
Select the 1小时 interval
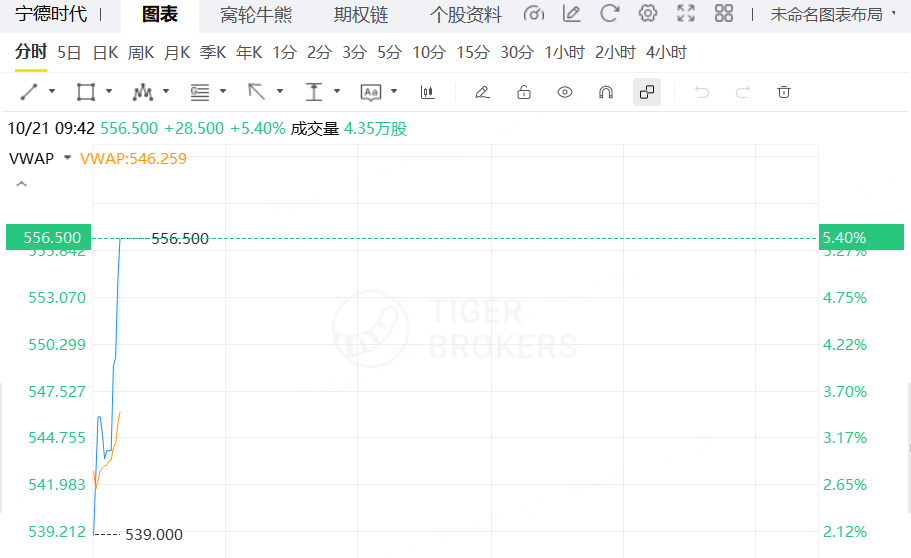point(564,53)
